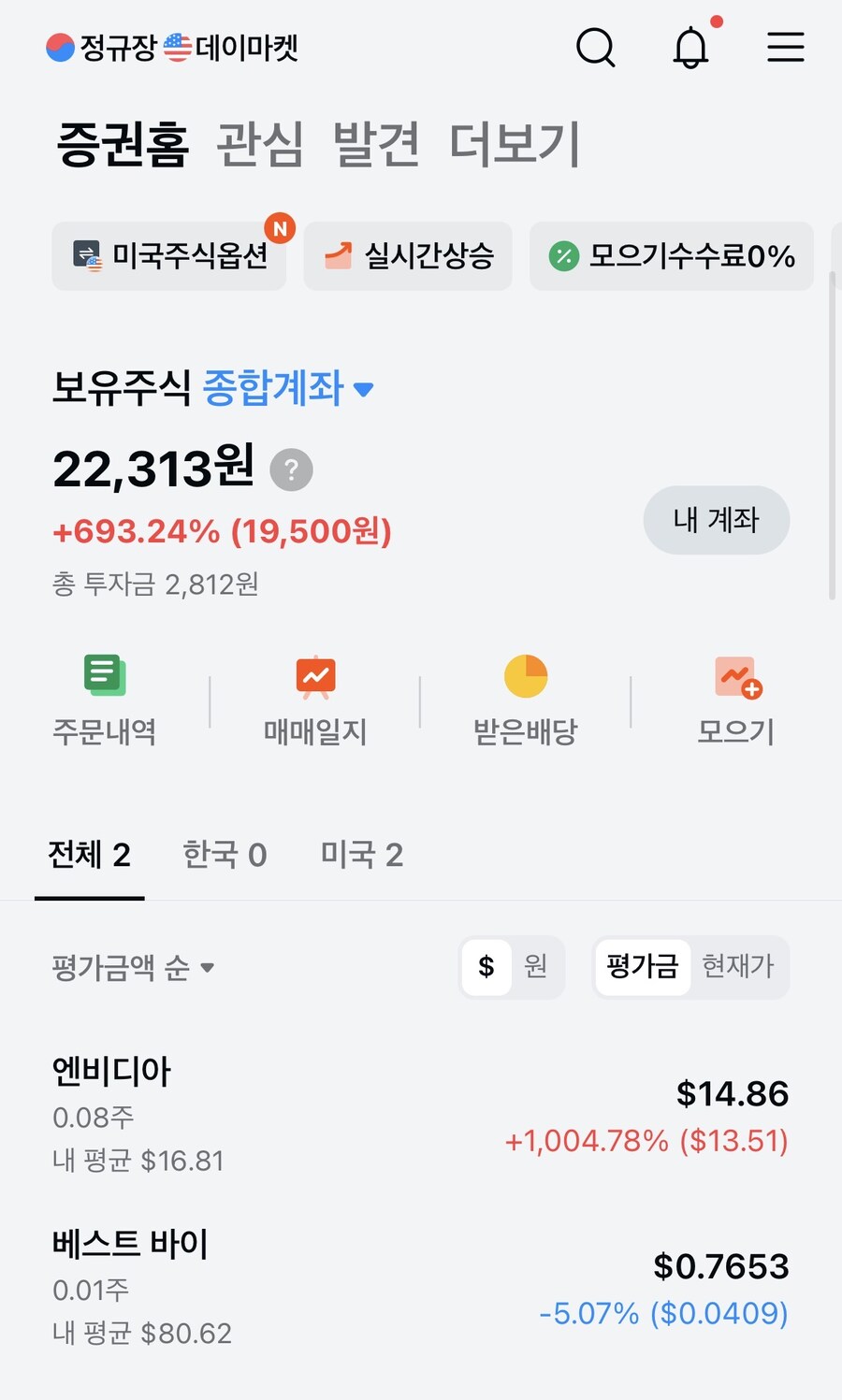Screen dimensions: 842x1400
Task: View 받은배당 dividends pie icon
Action: (526, 675)
